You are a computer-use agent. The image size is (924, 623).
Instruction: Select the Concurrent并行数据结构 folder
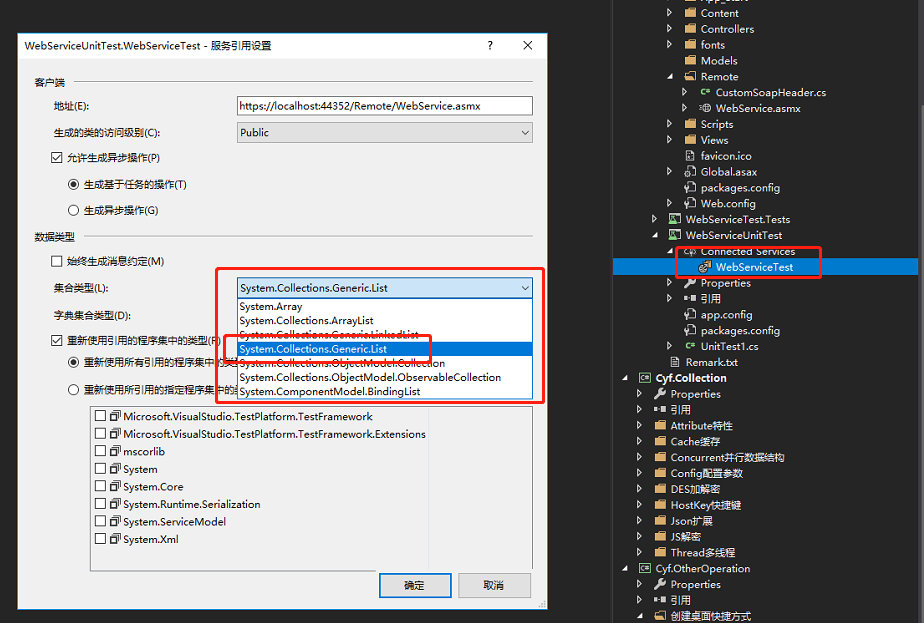tap(727, 457)
